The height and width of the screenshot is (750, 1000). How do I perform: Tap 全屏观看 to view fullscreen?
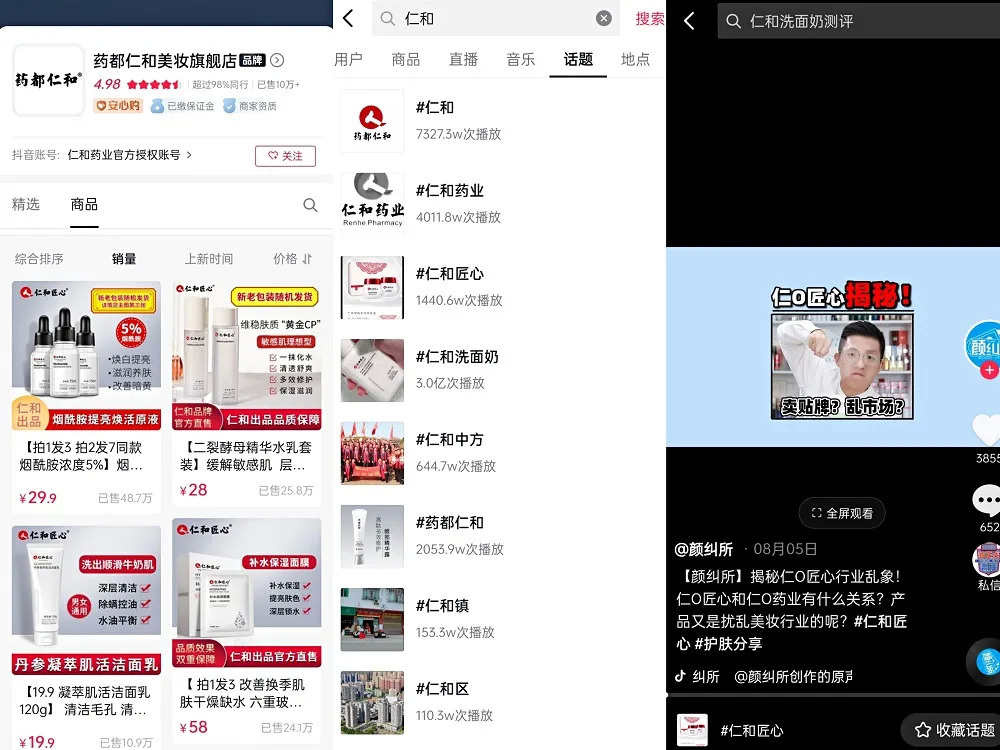841,513
